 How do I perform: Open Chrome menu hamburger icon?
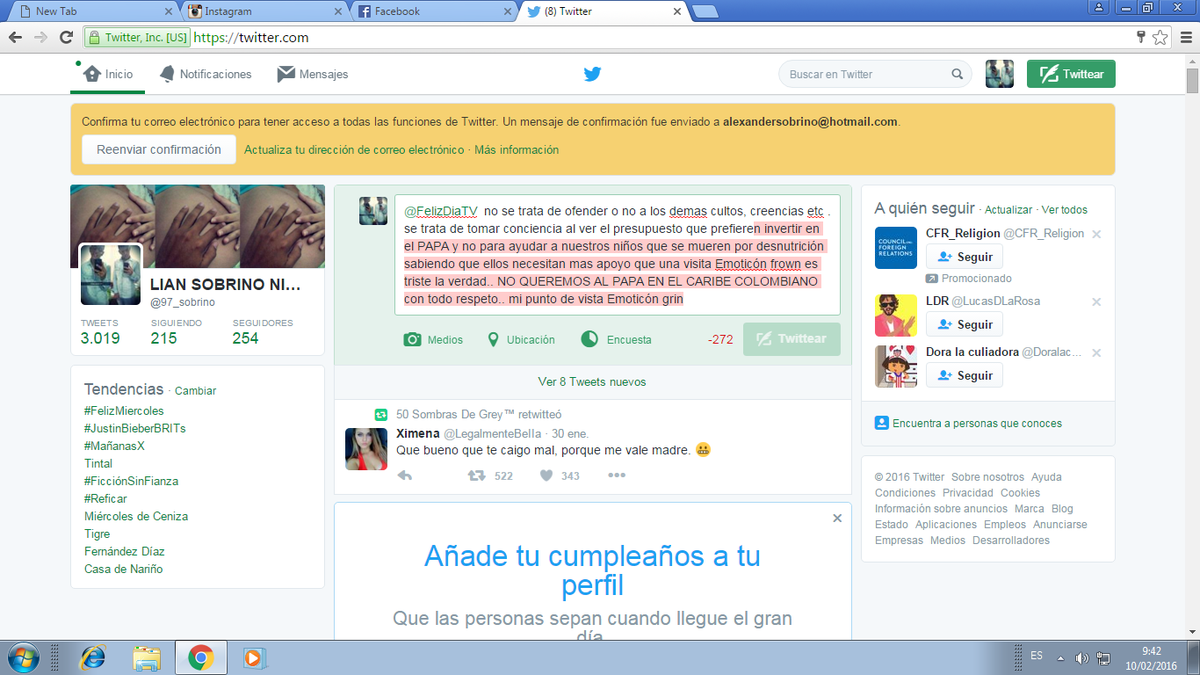click(x=1184, y=38)
